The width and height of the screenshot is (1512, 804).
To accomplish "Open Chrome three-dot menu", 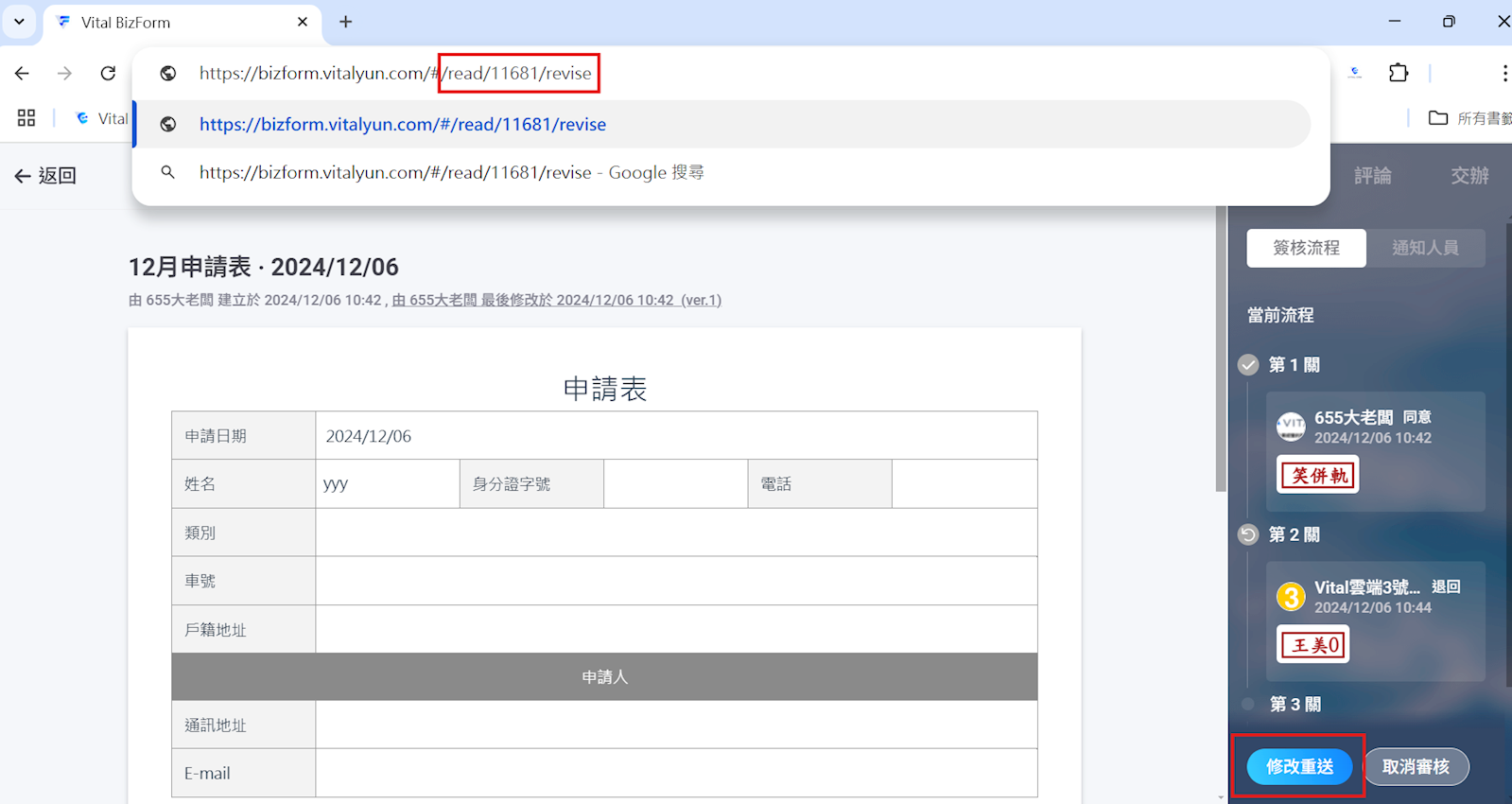I will 1503,73.
